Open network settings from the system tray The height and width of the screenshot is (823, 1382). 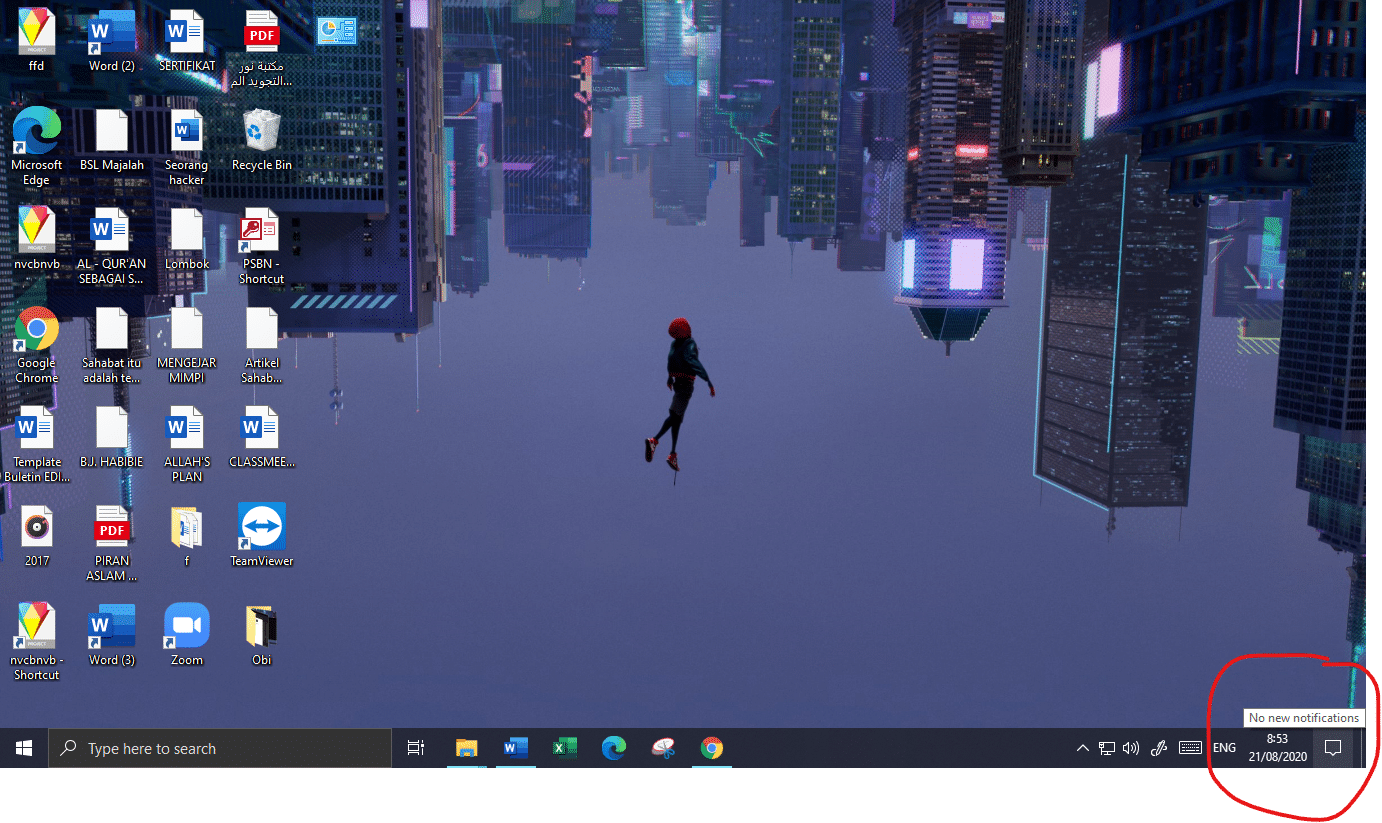coord(1107,748)
